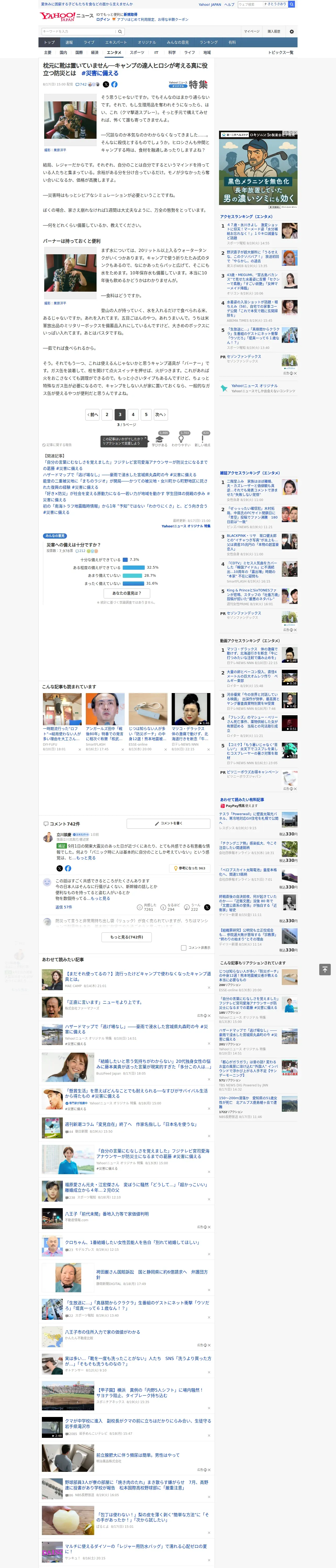This screenshot has height=1568, width=336.
Task: Click the scroll-to-top arrow button
Action: click(325, 969)
